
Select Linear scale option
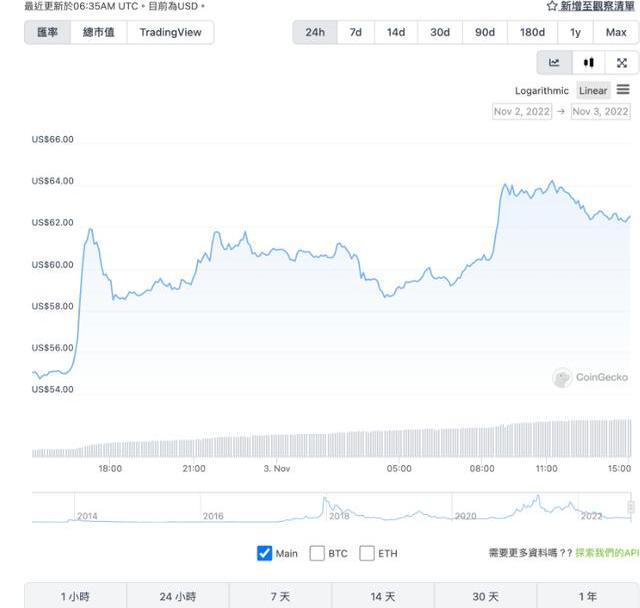(x=593, y=91)
